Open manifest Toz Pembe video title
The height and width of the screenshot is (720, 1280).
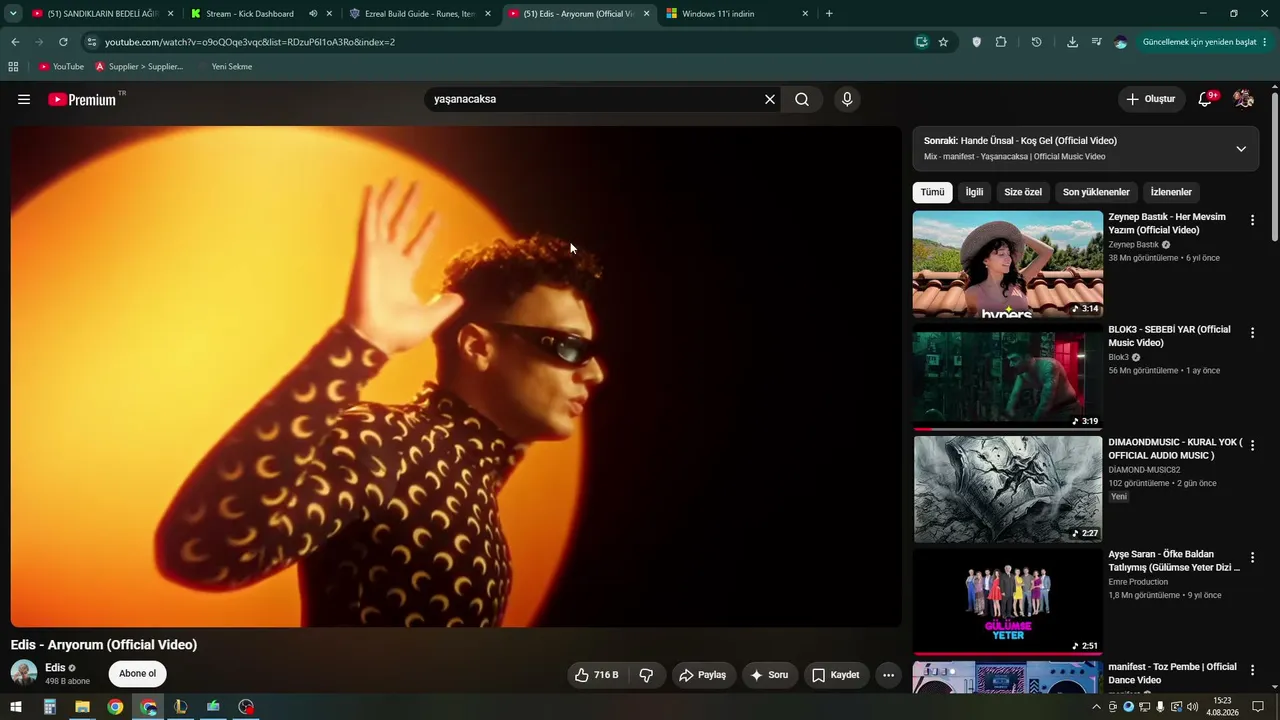pos(1172,673)
